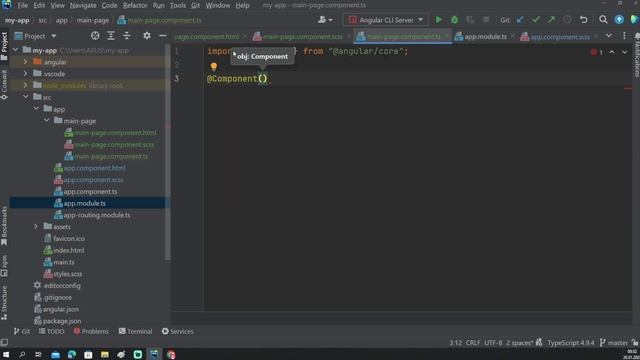Image resolution: width=640 pixels, height=360 pixels.
Task: Open Windows Start button
Action: pos(6,354)
